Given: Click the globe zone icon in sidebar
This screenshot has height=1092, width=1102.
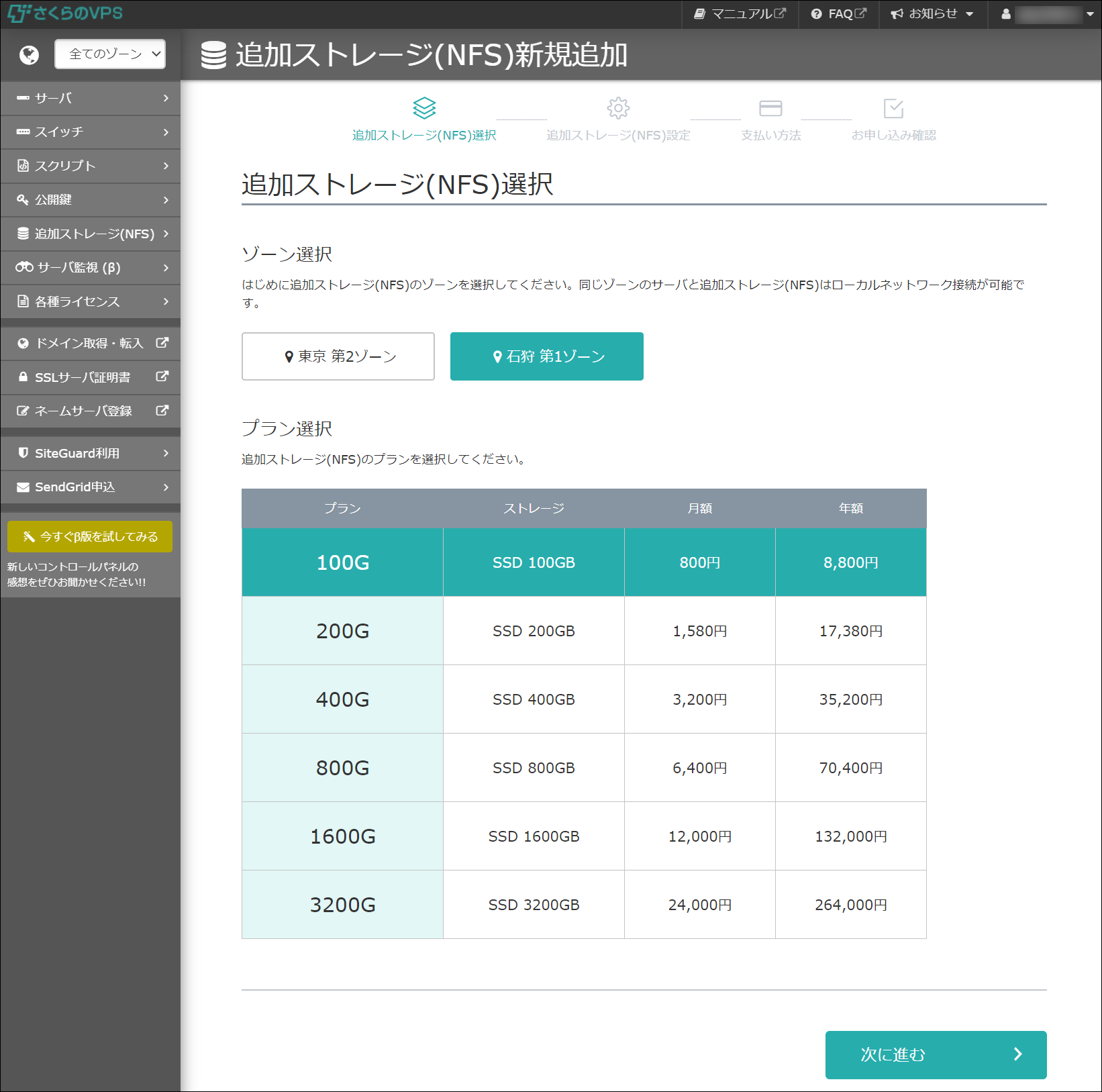Looking at the screenshot, I should click(x=29, y=54).
